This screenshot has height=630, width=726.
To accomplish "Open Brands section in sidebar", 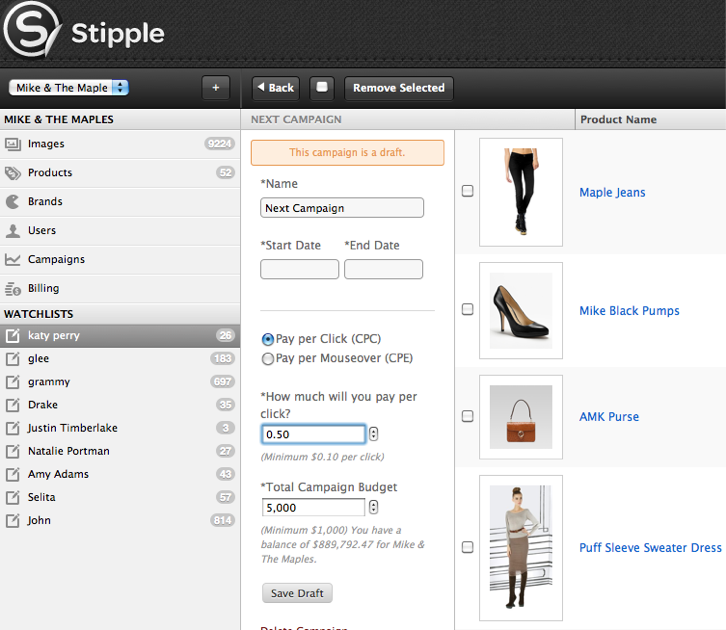I will 120,202.
